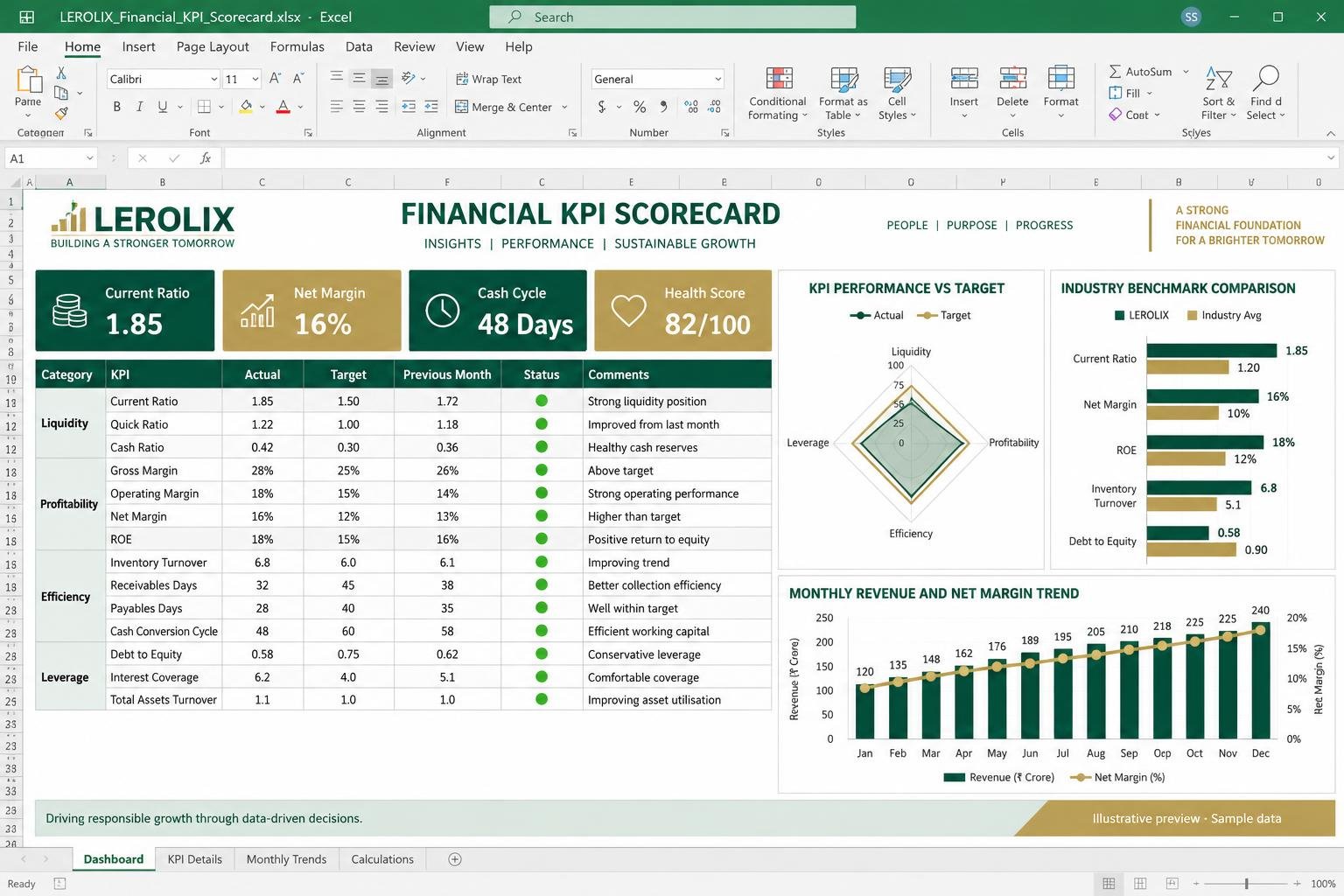Increase font size with the larger A icon
The width and height of the screenshot is (1344, 896).
pos(275,79)
